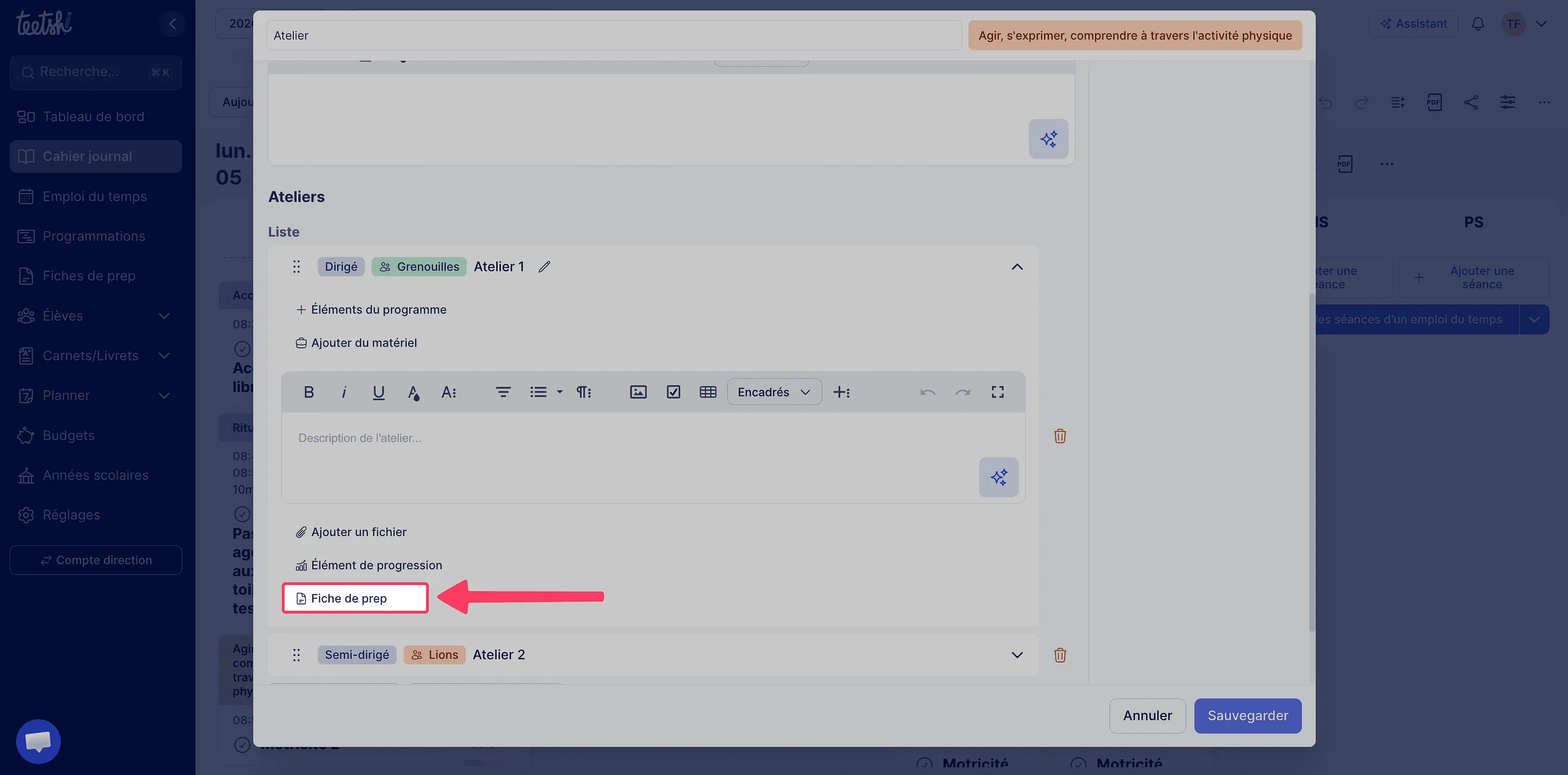Collapse the Atelier 1 section
1568x775 pixels.
(x=1017, y=267)
